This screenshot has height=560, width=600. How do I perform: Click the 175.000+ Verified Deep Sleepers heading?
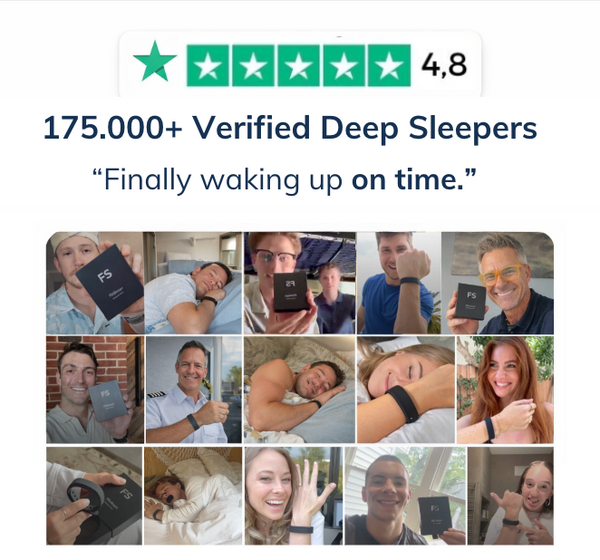point(290,128)
